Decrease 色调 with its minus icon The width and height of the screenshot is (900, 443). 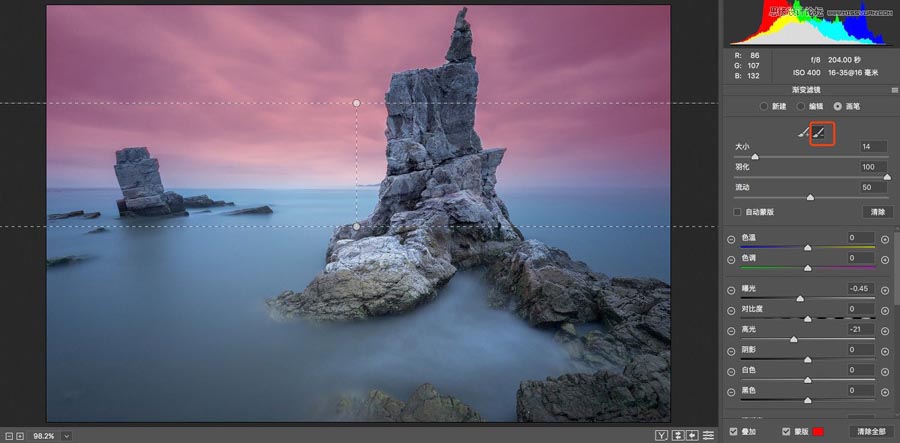click(731, 260)
